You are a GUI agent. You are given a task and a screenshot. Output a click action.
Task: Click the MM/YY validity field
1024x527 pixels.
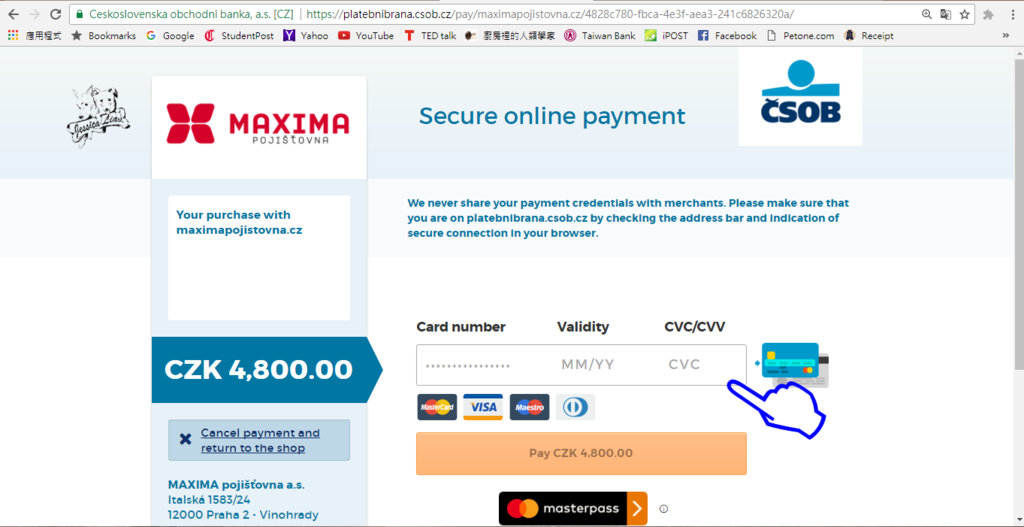tap(588, 364)
